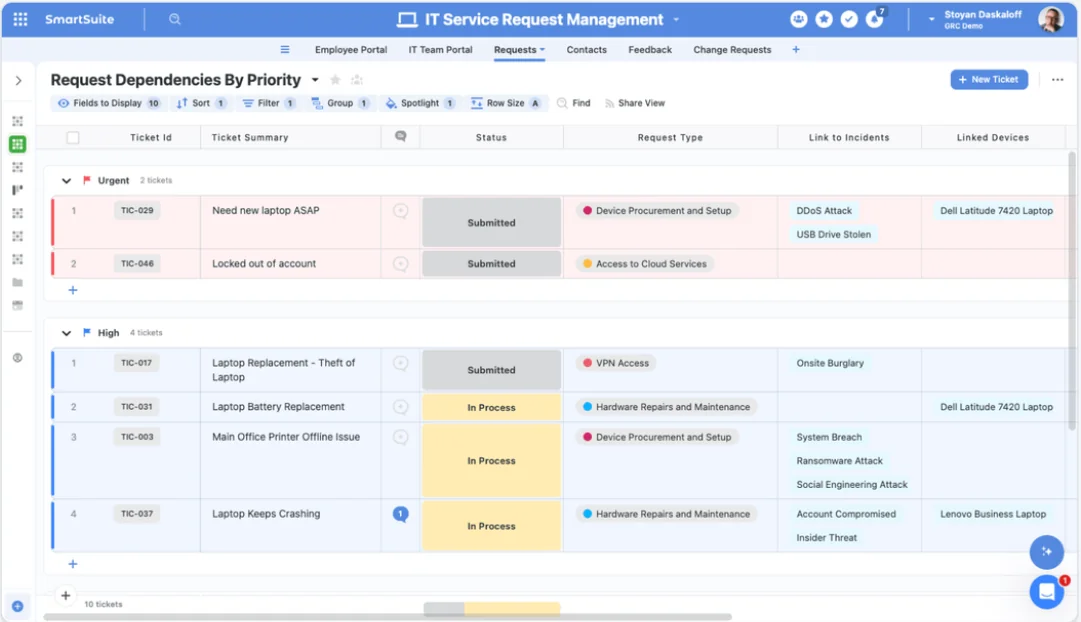
Task: Open the Row Size options
Action: [507, 103]
